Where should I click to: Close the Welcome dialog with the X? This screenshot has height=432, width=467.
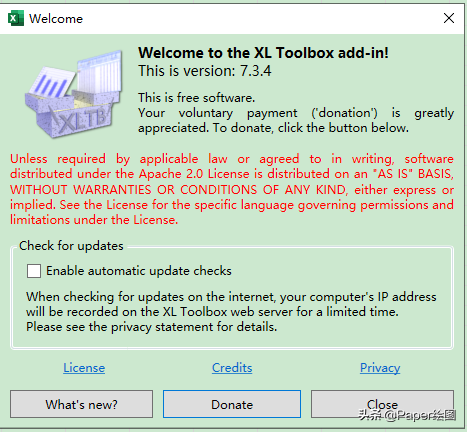pyautogui.click(x=449, y=18)
